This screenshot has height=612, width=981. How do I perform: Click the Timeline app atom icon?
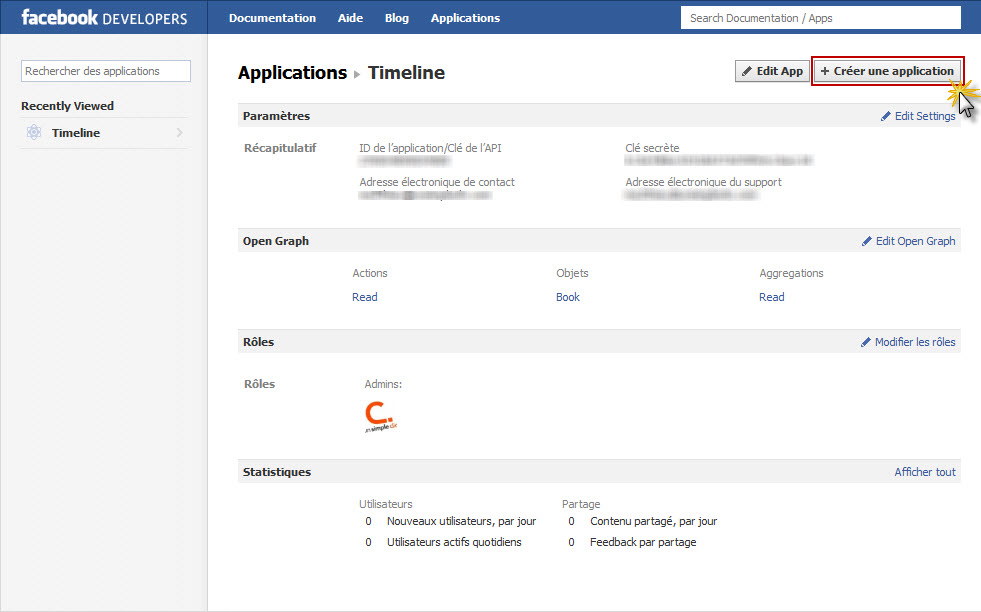click(34, 132)
